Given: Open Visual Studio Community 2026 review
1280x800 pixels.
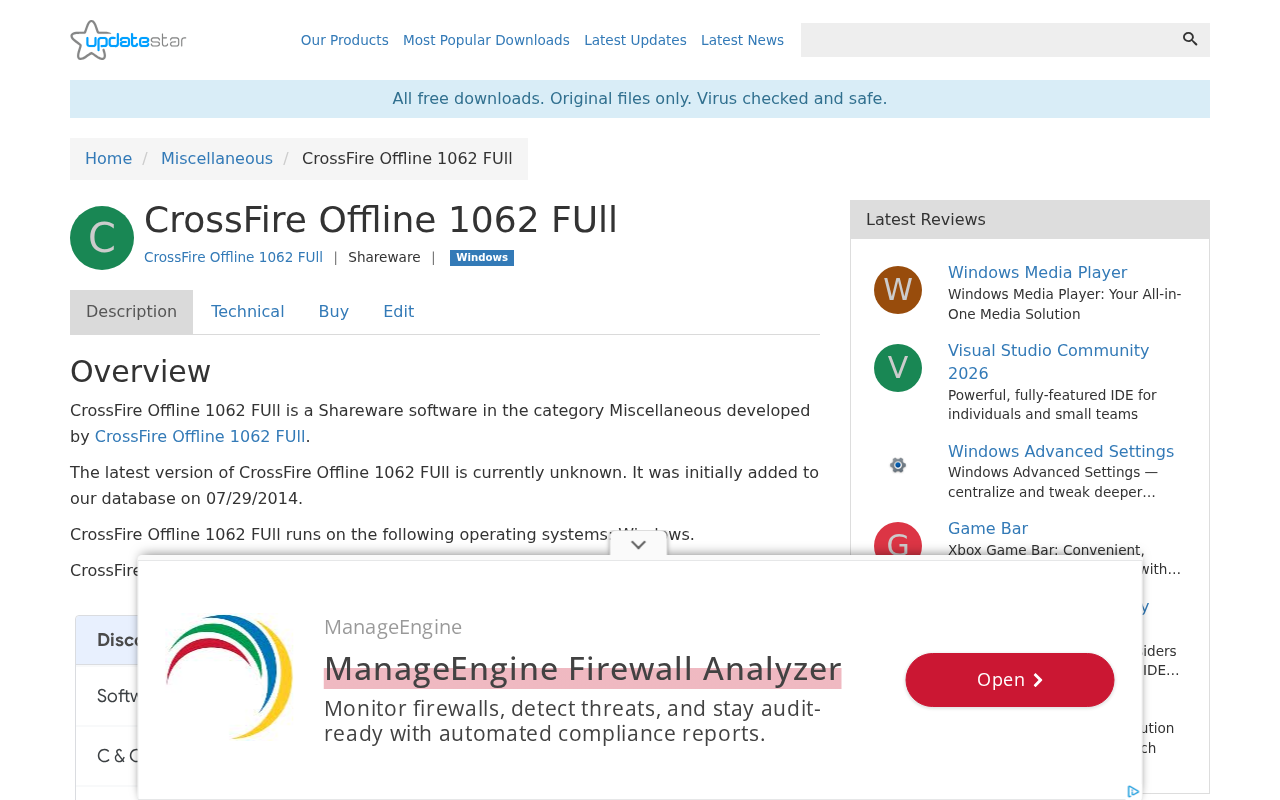Looking at the screenshot, I should (1048, 362).
